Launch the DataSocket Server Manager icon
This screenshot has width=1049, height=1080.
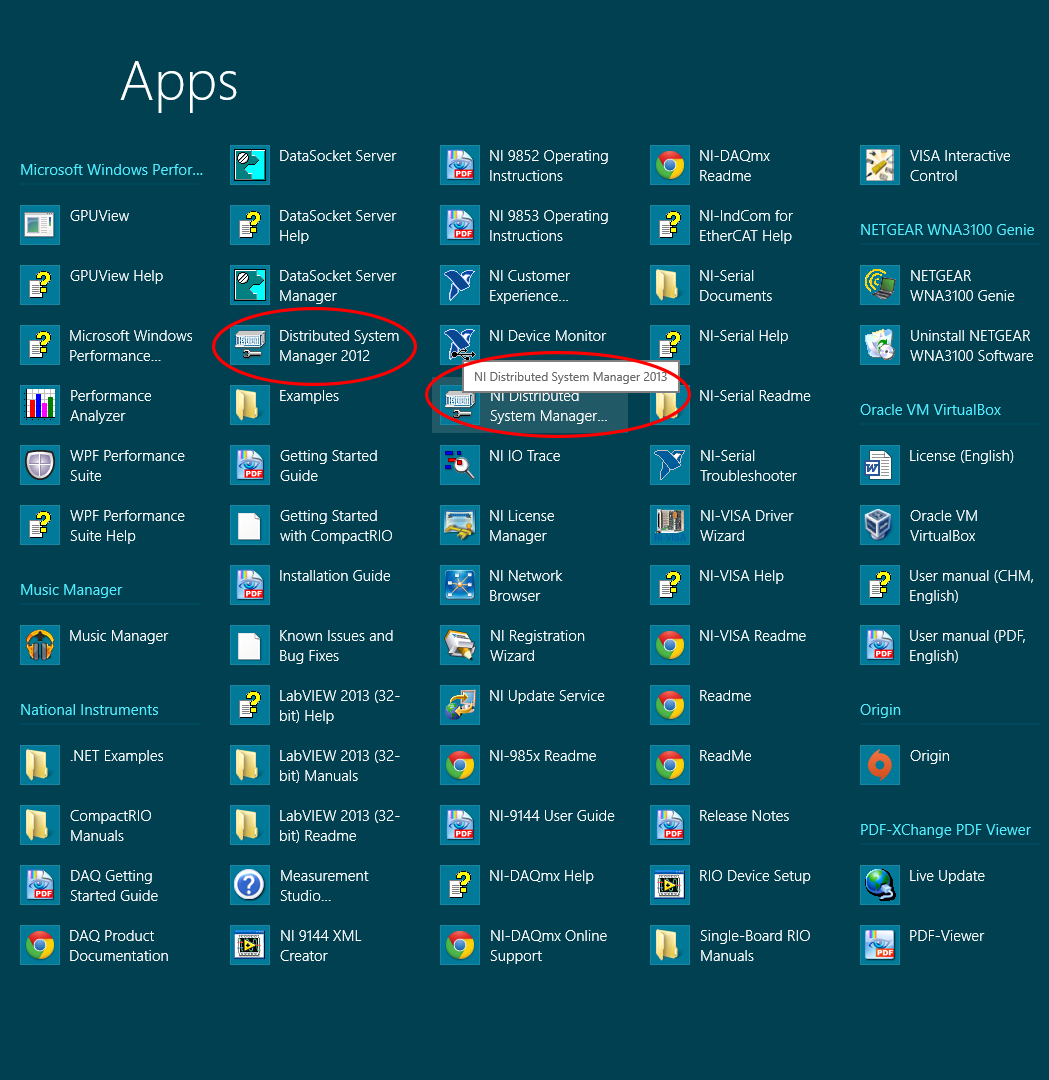click(249, 285)
